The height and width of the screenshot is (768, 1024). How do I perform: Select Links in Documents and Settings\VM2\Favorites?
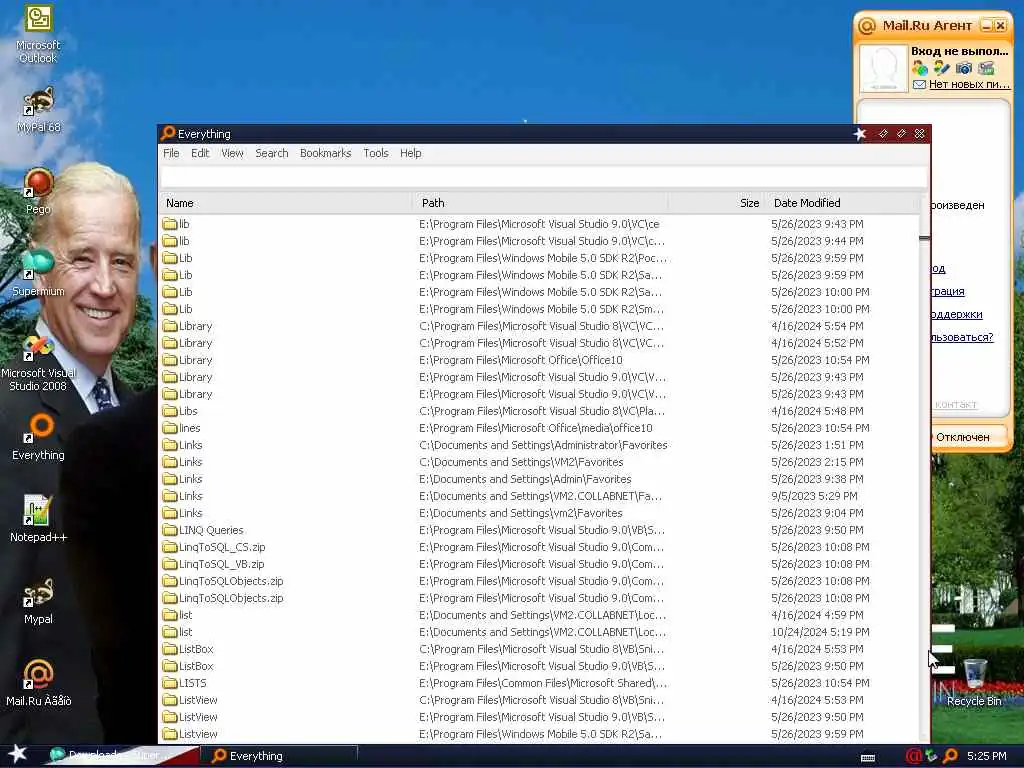190,462
